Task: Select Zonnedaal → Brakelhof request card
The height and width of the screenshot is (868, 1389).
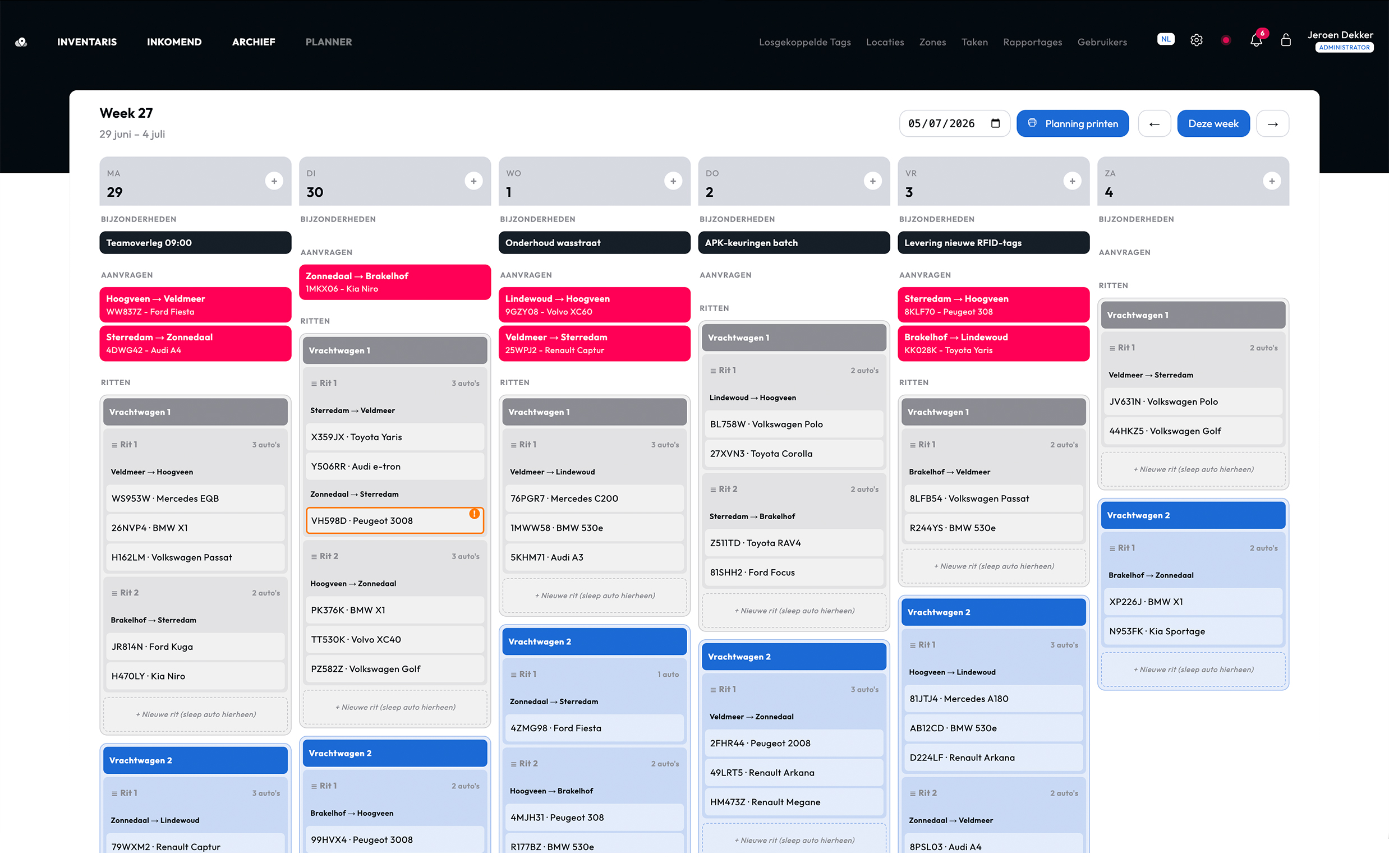Action: tap(394, 282)
